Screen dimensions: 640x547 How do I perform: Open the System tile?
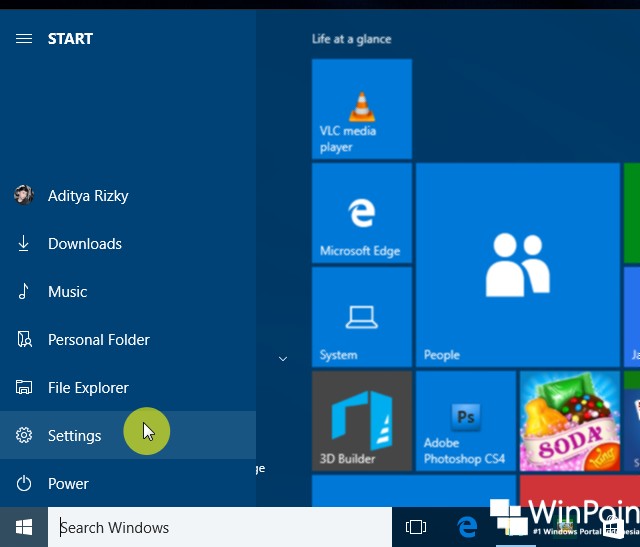pyautogui.click(x=362, y=317)
